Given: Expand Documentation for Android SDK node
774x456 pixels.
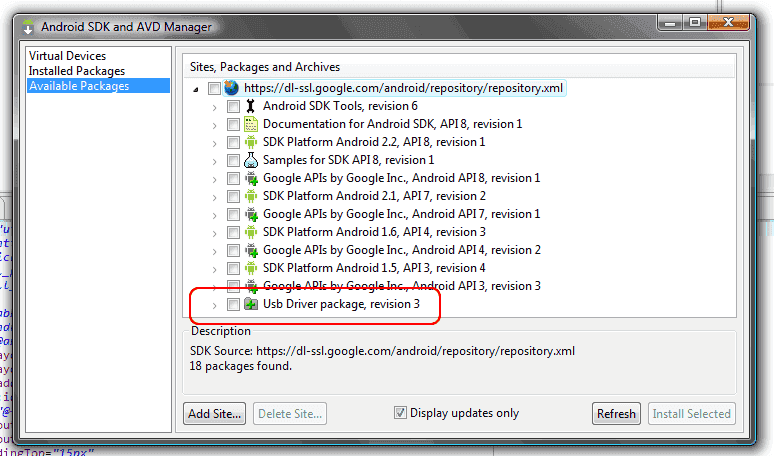Looking at the screenshot, I should (x=214, y=125).
